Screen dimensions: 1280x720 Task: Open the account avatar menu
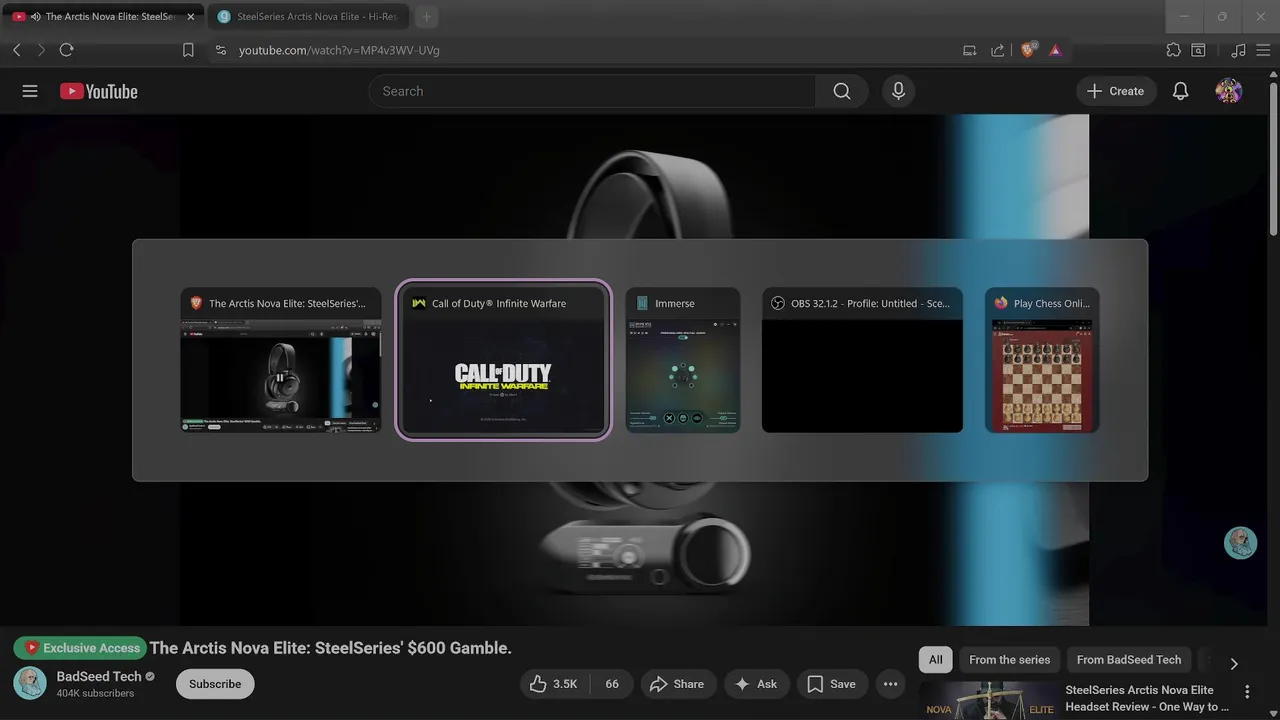1228,91
